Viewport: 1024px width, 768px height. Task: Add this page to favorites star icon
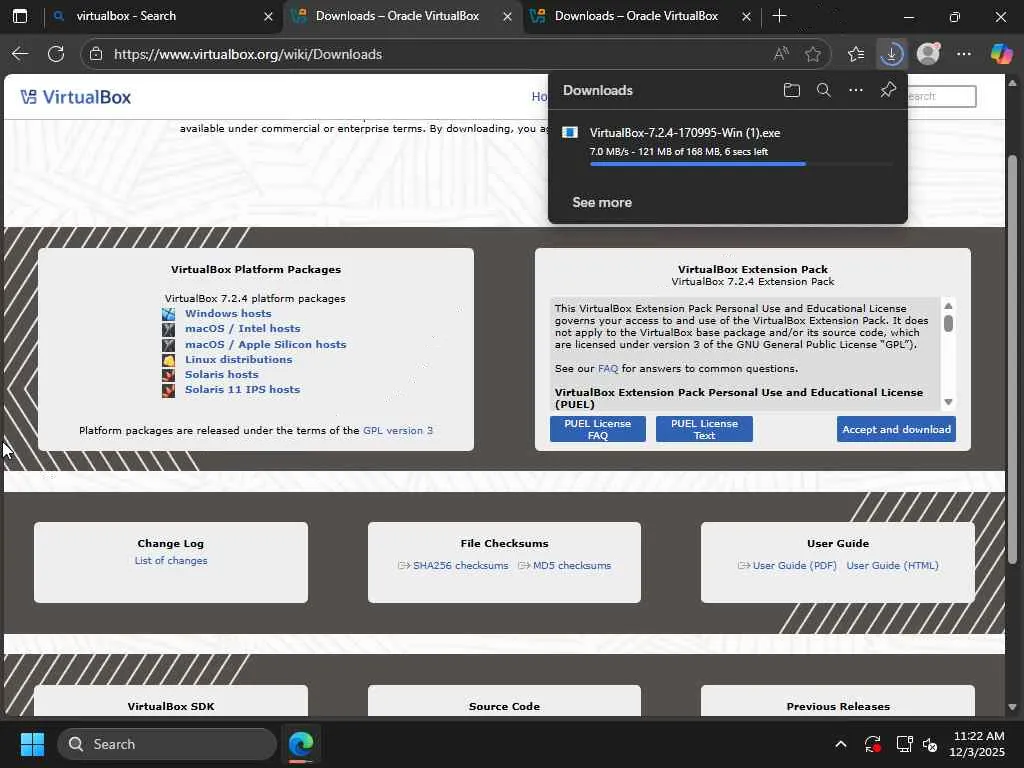click(x=812, y=54)
